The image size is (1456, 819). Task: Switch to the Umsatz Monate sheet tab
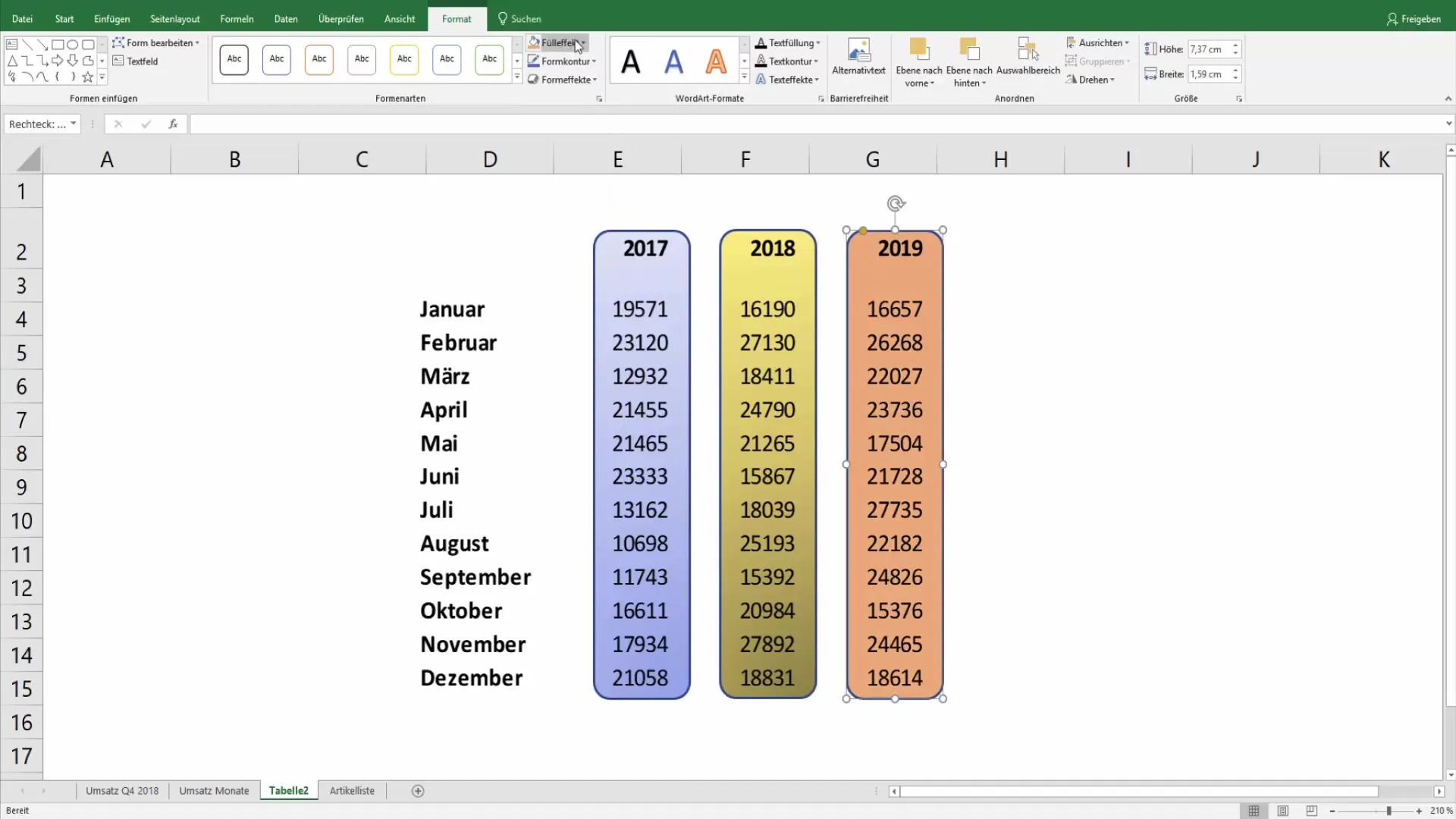pyautogui.click(x=213, y=791)
